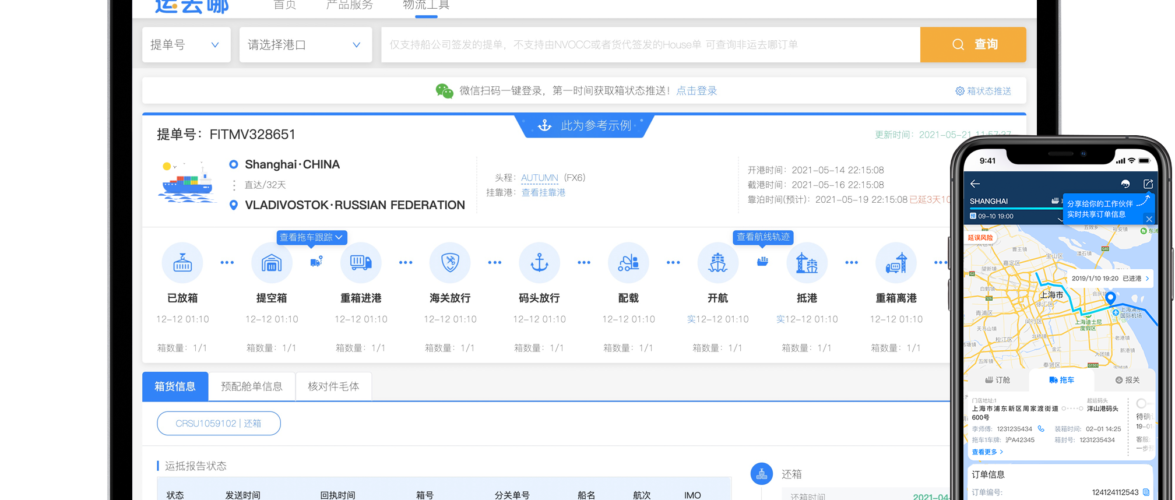
Task: Click the small ship route icon before 抵港
Action: tap(763, 262)
